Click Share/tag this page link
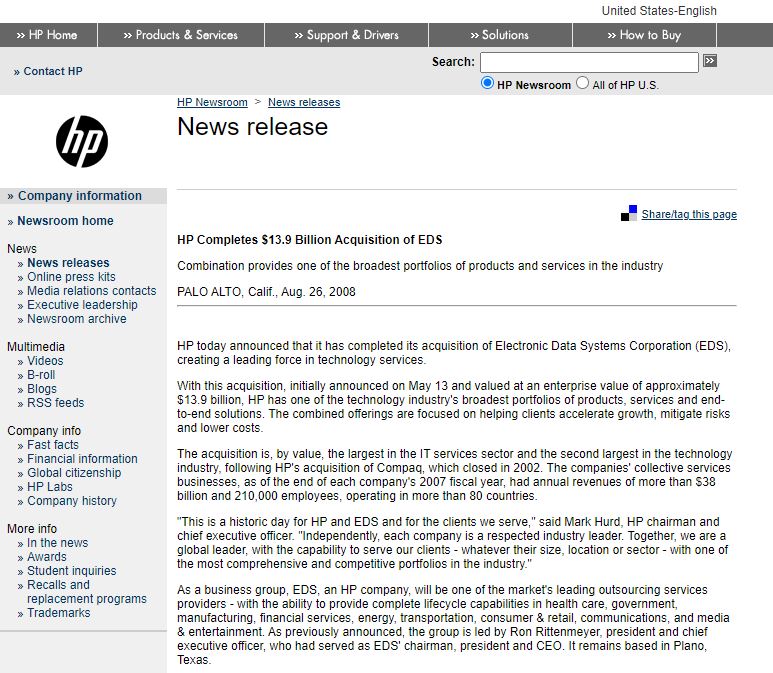The image size is (773, 673). click(x=689, y=214)
